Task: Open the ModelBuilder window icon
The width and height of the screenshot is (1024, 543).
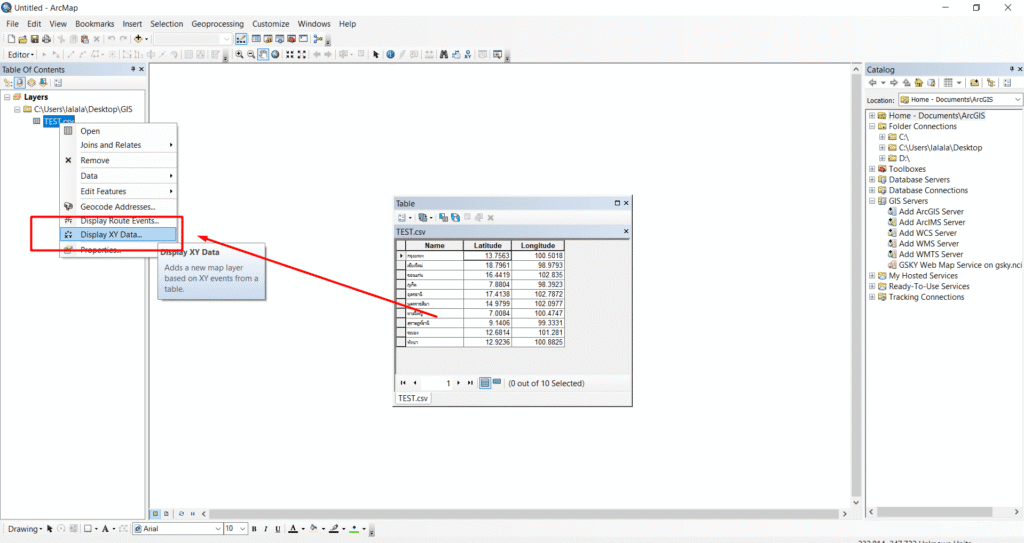Action: (317, 39)
